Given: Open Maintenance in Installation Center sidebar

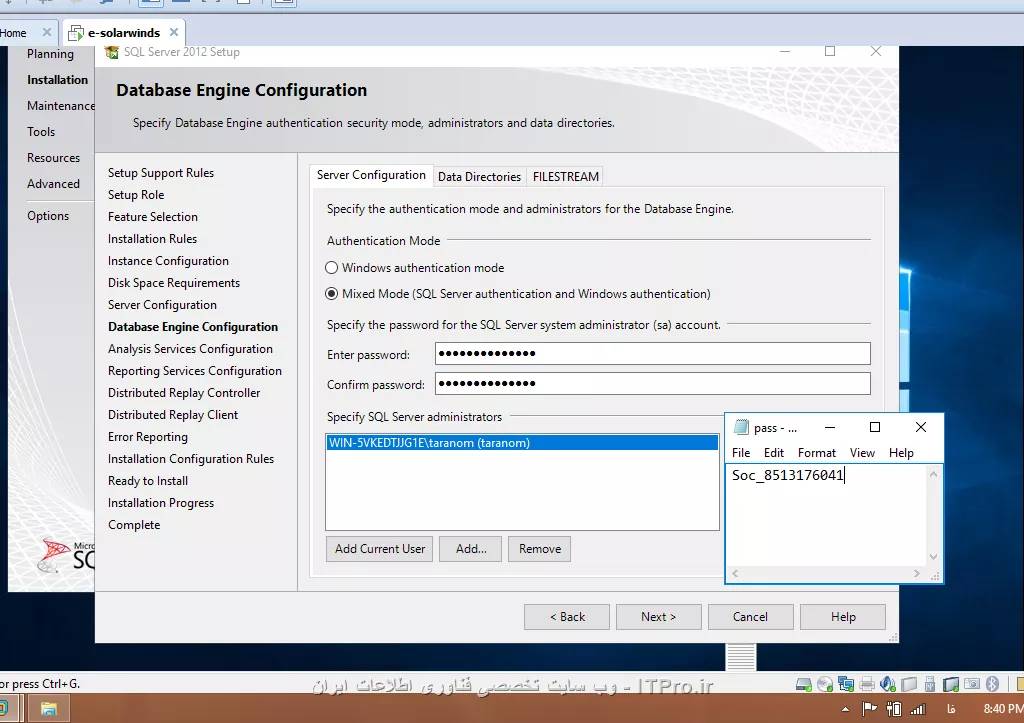Looking at the screenshot, I should click(x=61, y=106).
